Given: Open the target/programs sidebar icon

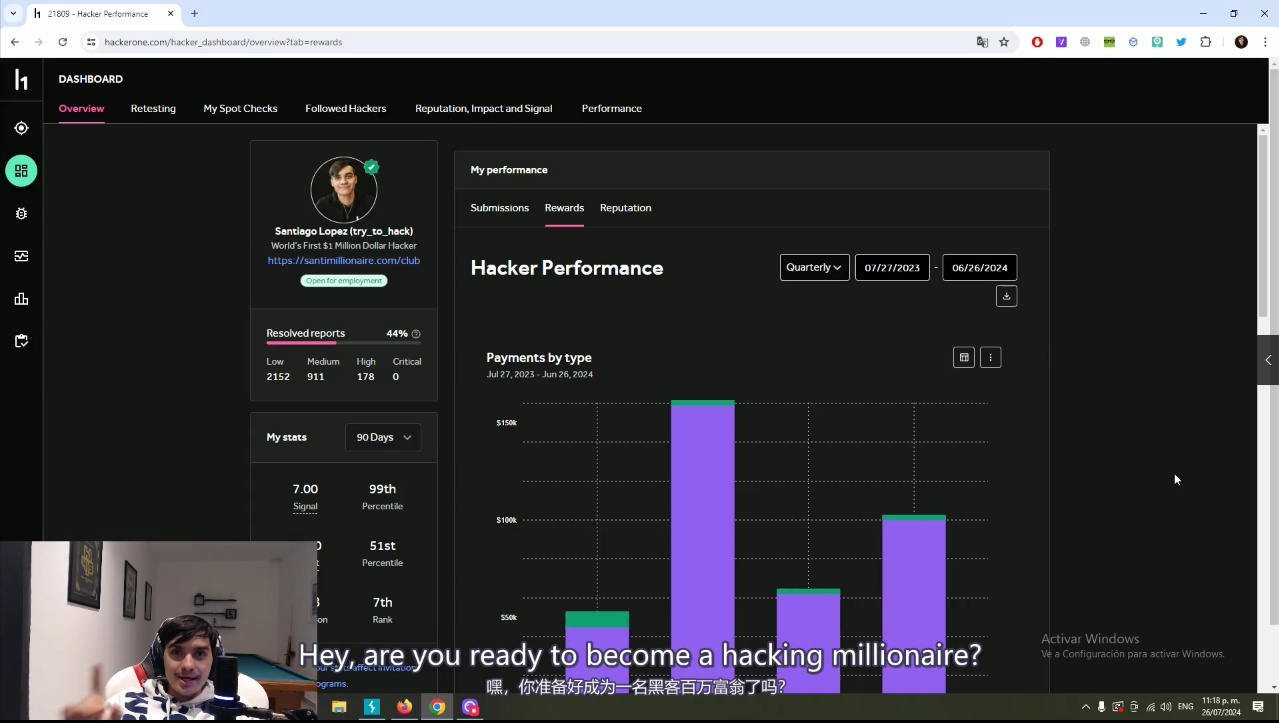Looking at the screenshot, I should 21,128.
